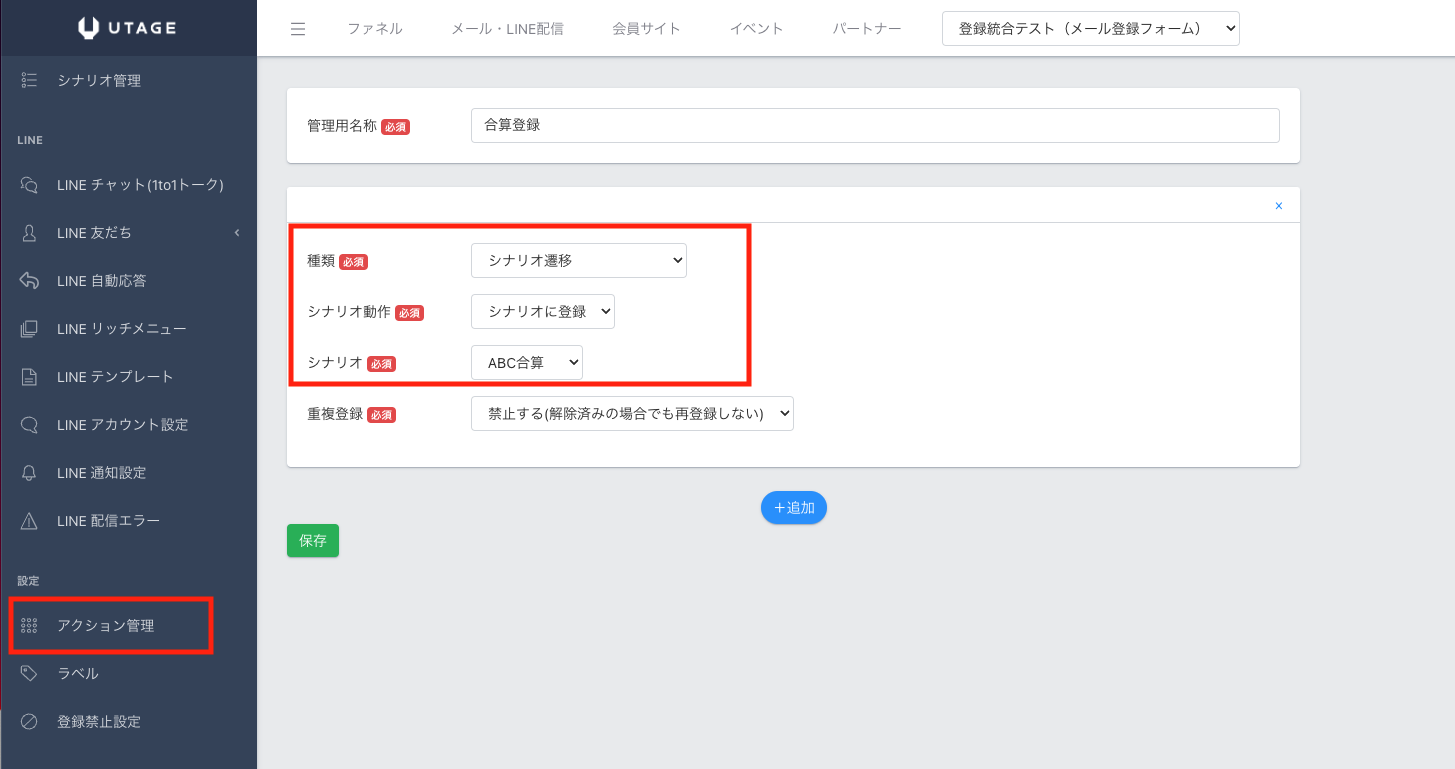Screen dimensions: 1455x769
Task: Open the 種類 dropdown showing シナリオ遷移
Action: click(578, 261)
